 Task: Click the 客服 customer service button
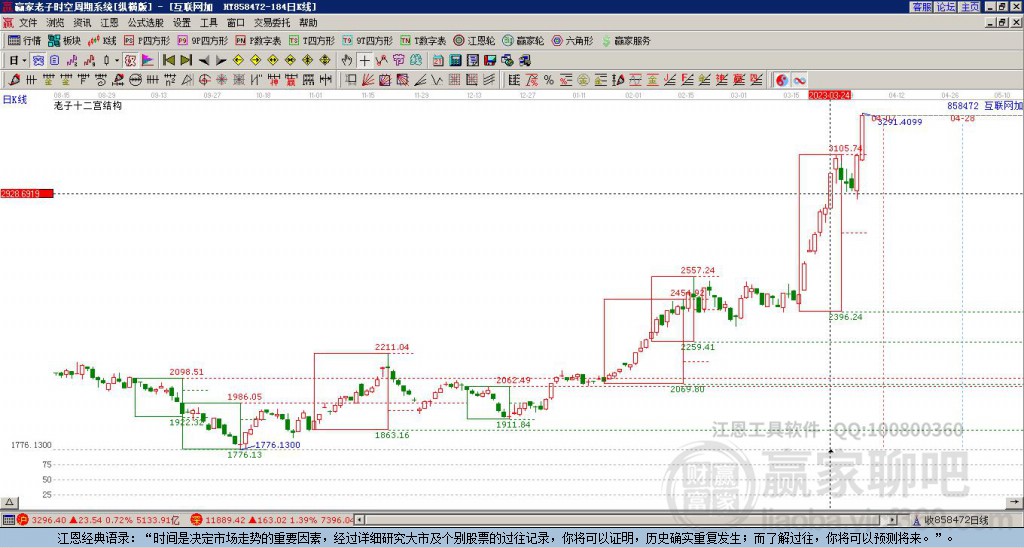[922, 7]
